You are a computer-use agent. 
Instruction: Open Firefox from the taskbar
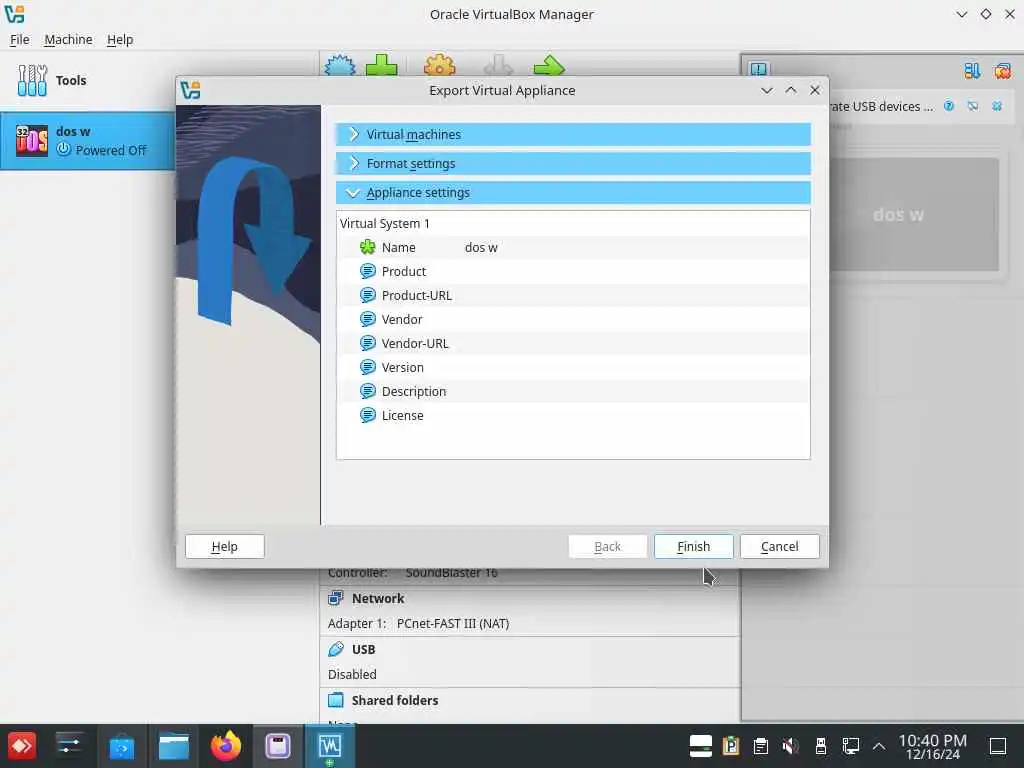(226, 746)
